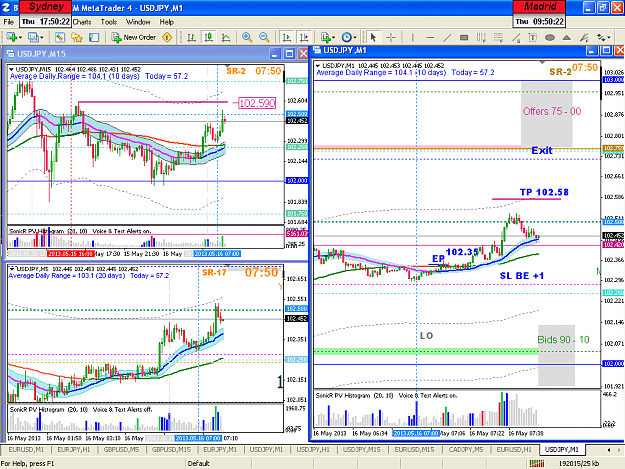The image size is (625, 469).
Task: Toggle Auto Scroll for the chart
Action: click(286, 37)
